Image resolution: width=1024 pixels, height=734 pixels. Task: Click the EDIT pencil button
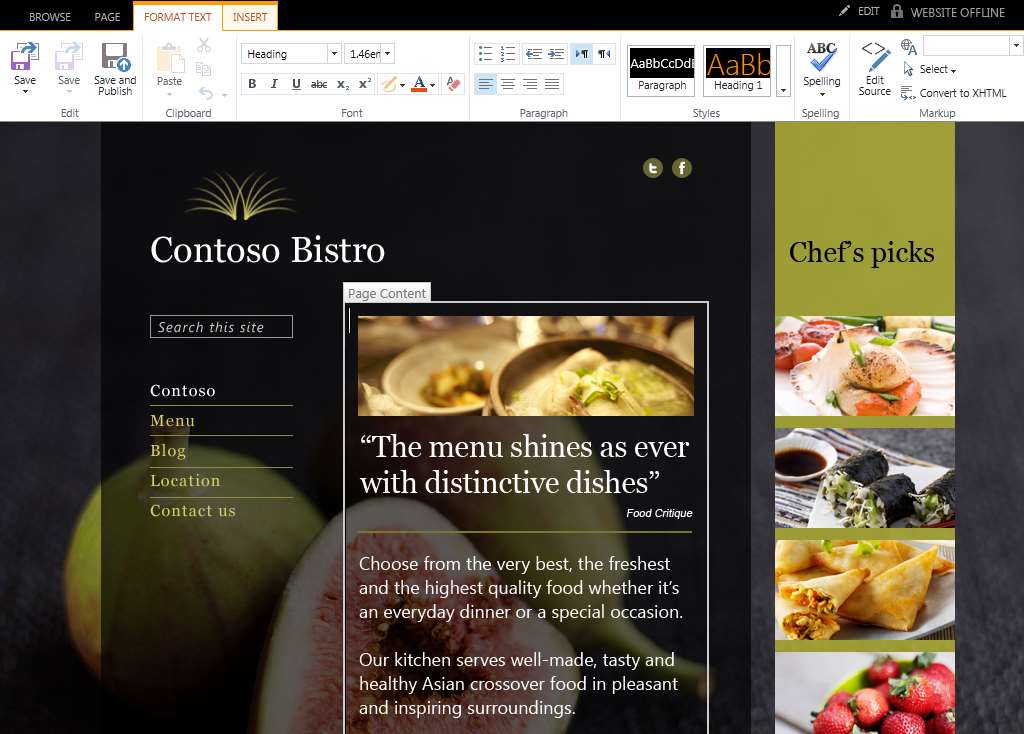click(x=859, y=11)
